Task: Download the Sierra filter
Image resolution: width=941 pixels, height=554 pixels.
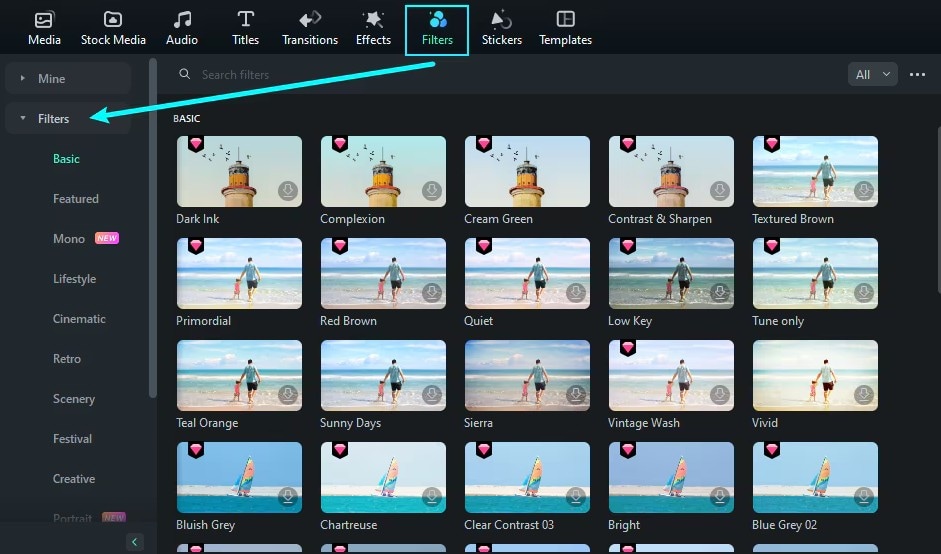Action: (576, 395)
